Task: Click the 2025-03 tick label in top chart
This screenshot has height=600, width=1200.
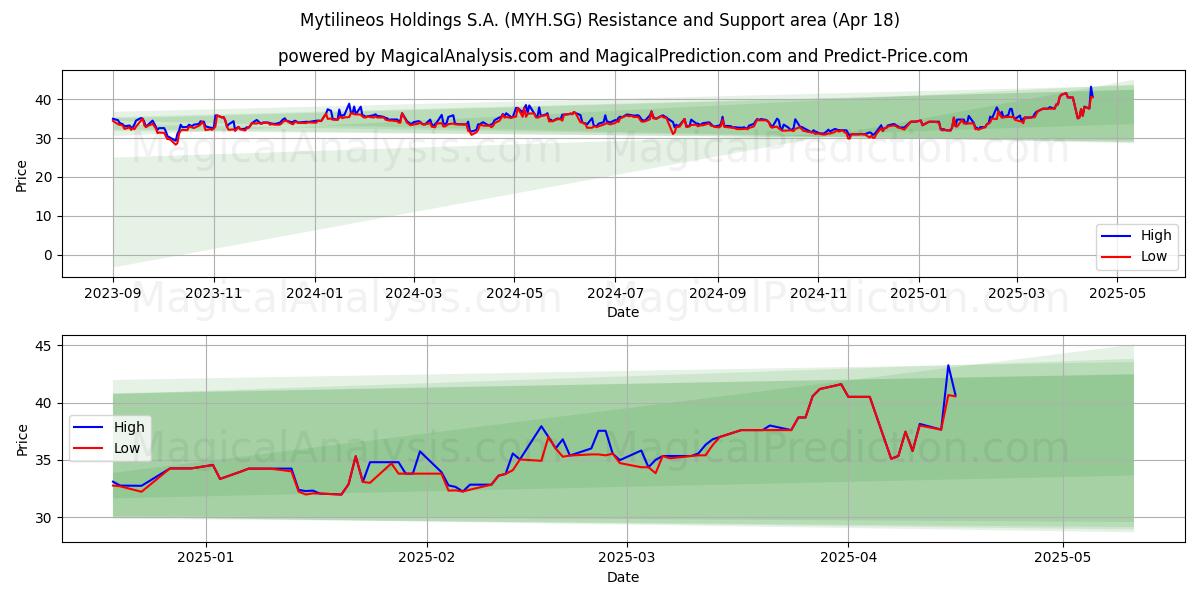Action: point(1016,294)
